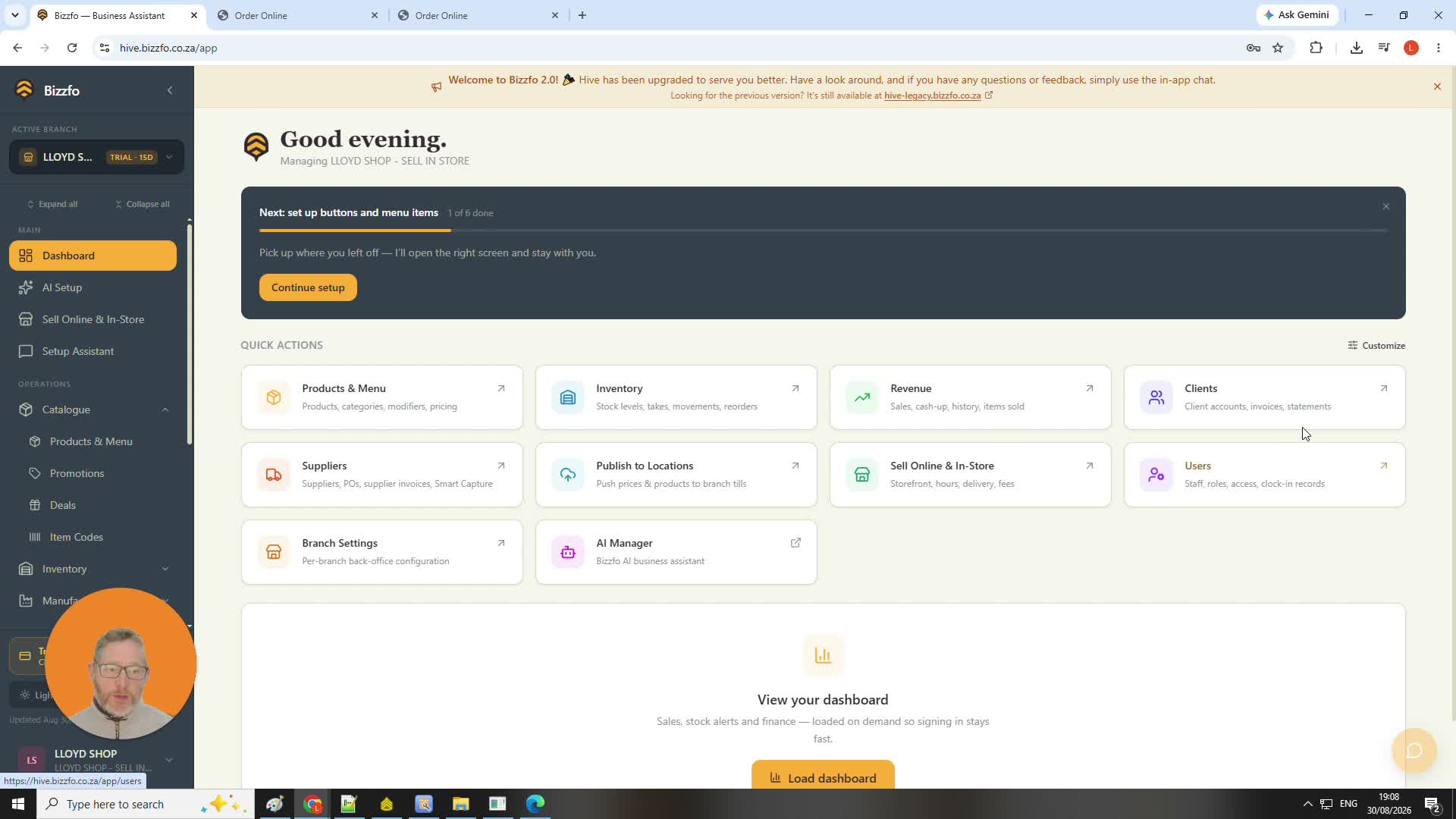Click the presenter webcam thumbnail
Viewport: 1456px width, 819px height.
(x=121, y=664)
